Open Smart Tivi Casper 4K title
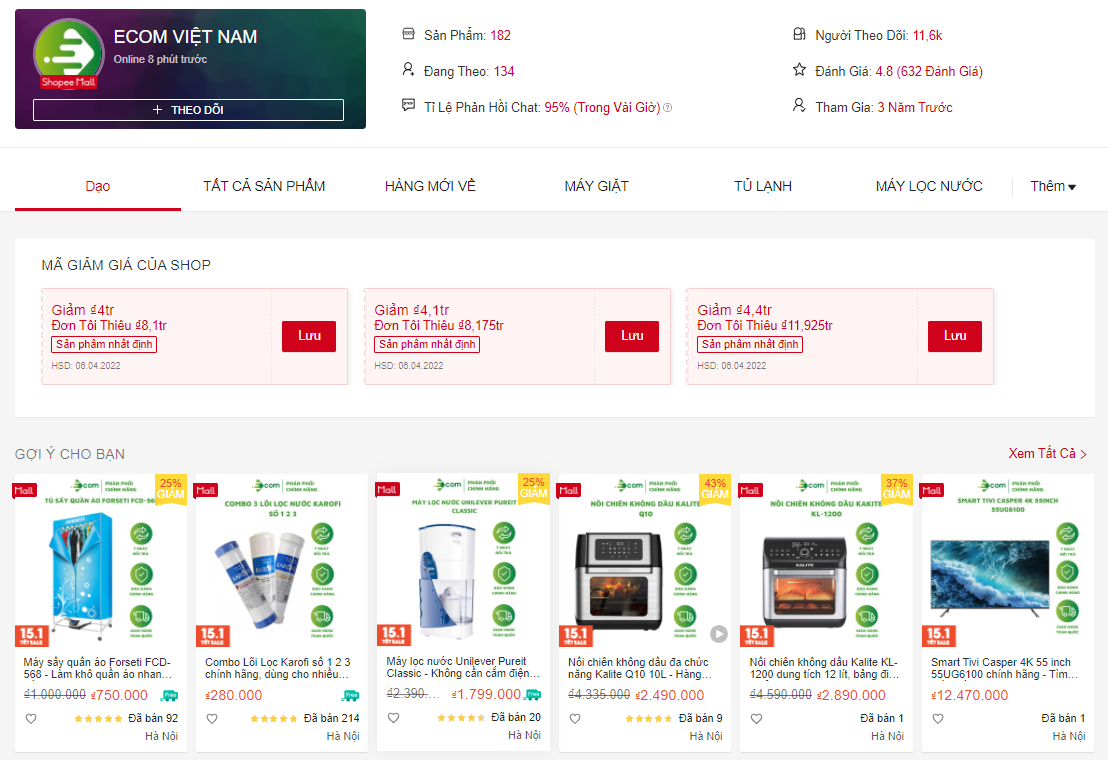This screenshot has width=1108, height=760. (x=1005, y=668)
